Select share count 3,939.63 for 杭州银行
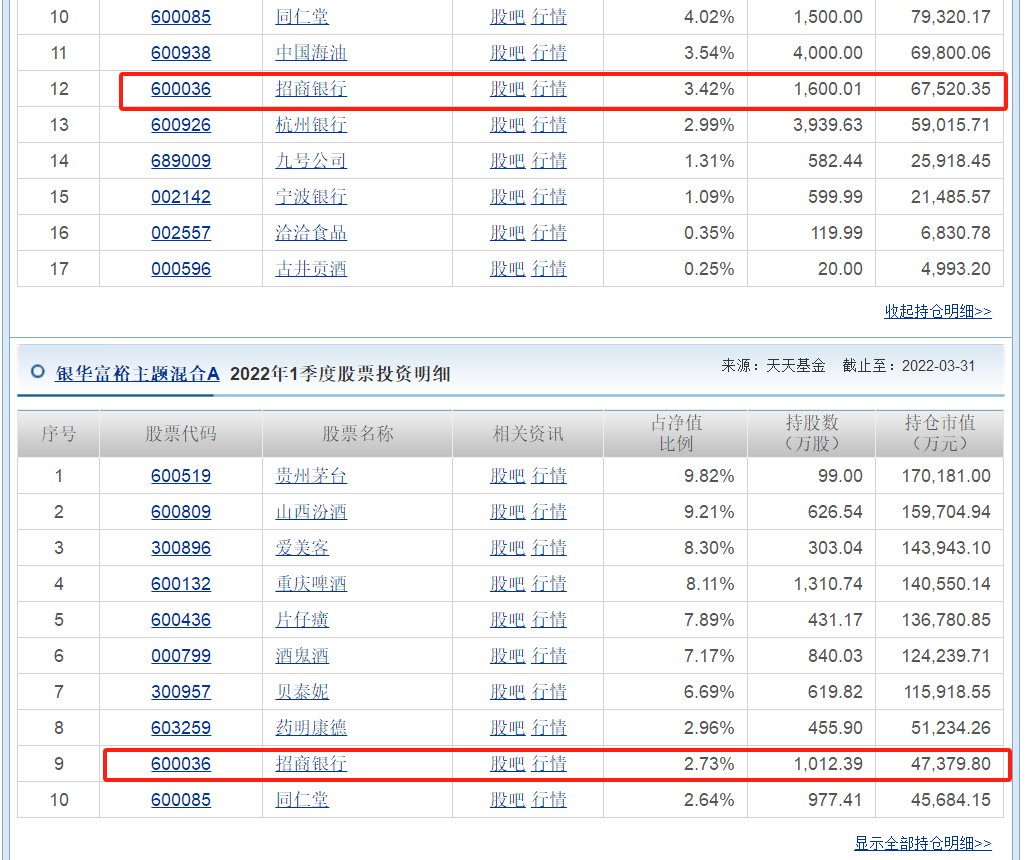This screenshot has width=1027, height=860. 828,124
